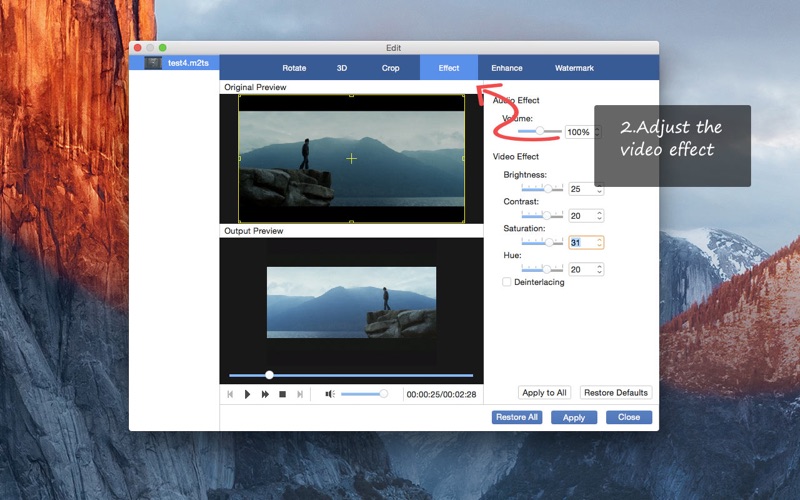
Task: Skip to previous frame button
Action: point(230,394)
